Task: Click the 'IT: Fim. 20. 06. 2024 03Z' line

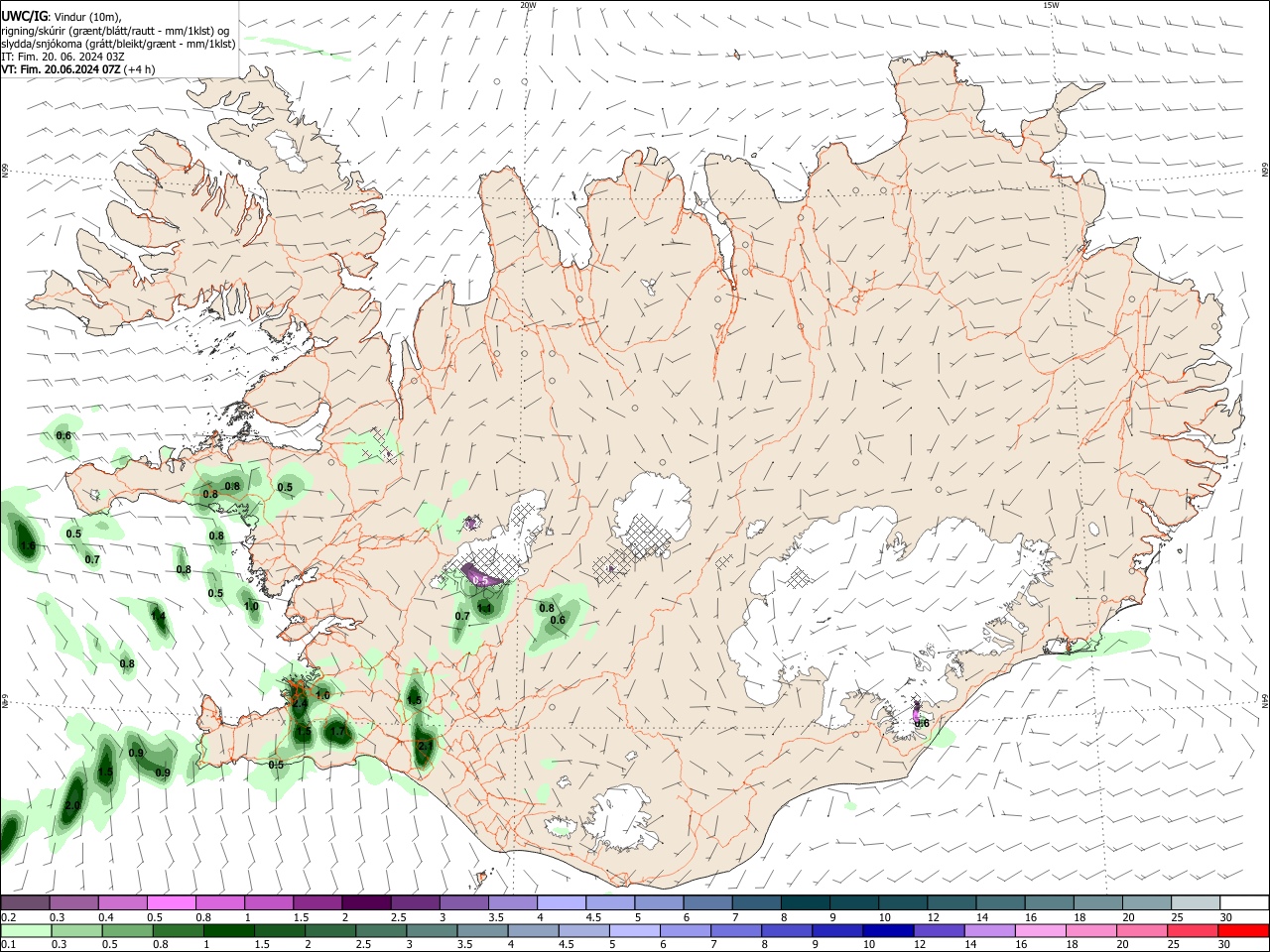Action: [63, 57]
